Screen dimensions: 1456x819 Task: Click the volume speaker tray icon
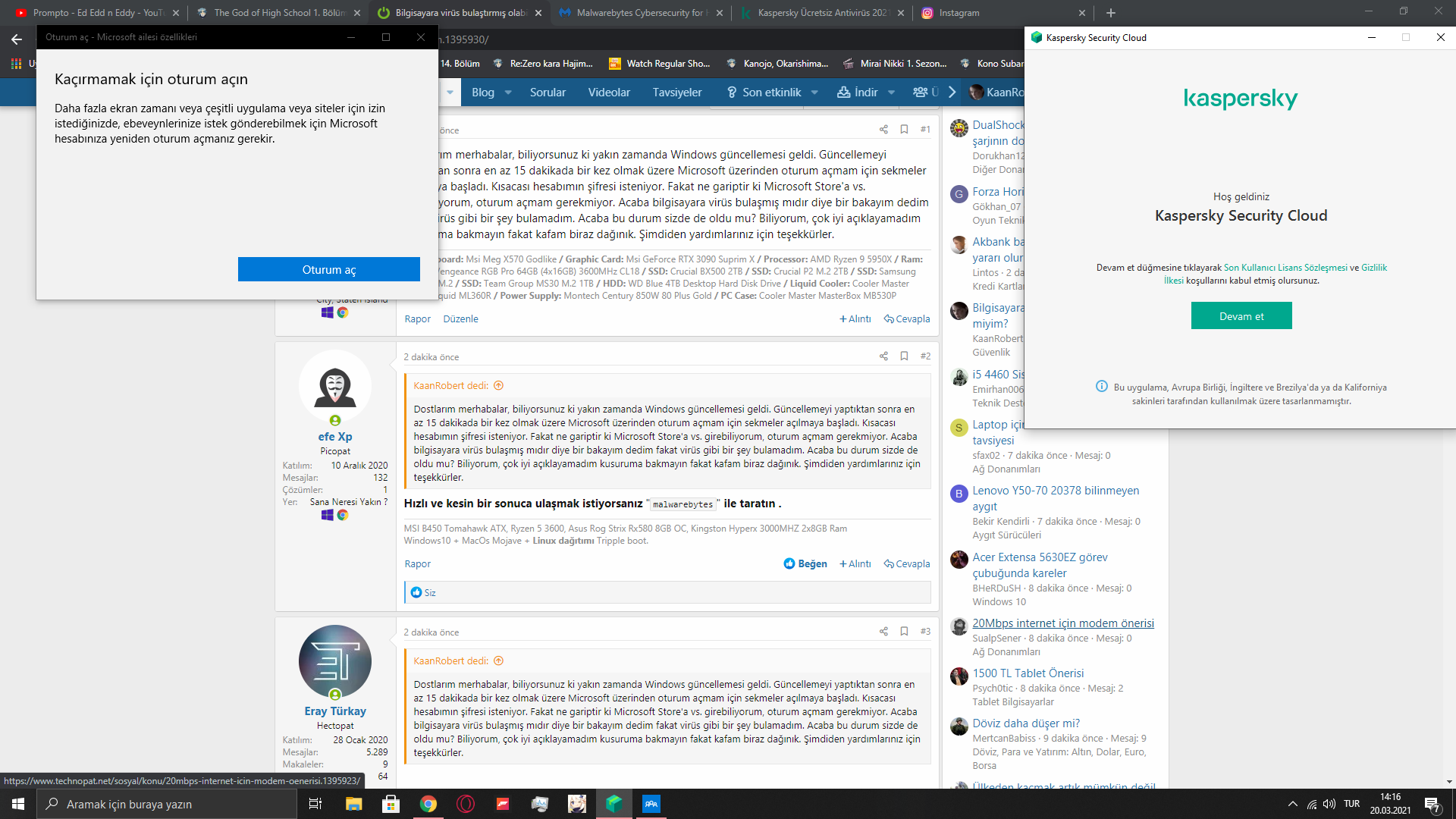tap(1329, 804)
